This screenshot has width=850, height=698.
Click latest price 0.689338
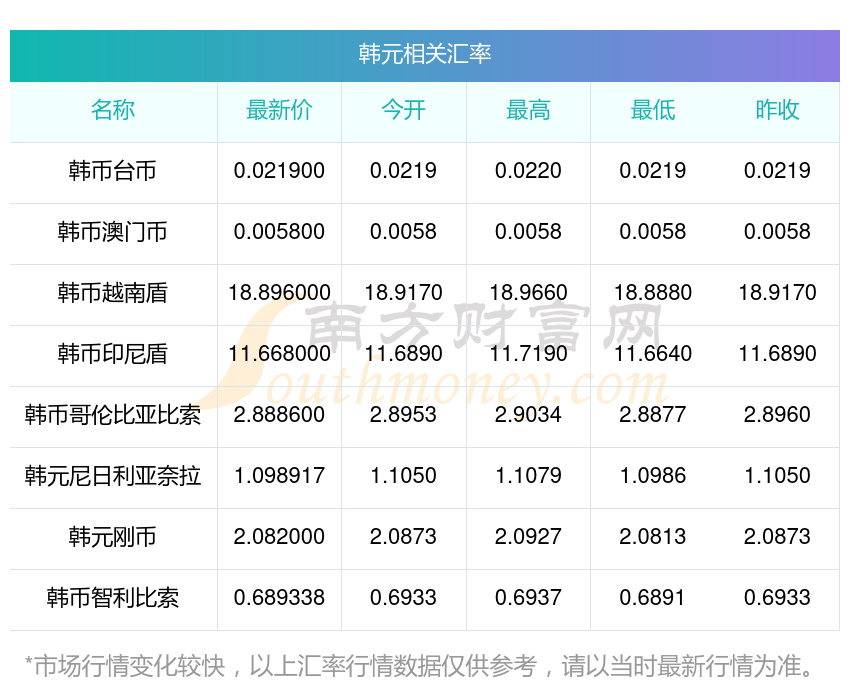point(279,598)
